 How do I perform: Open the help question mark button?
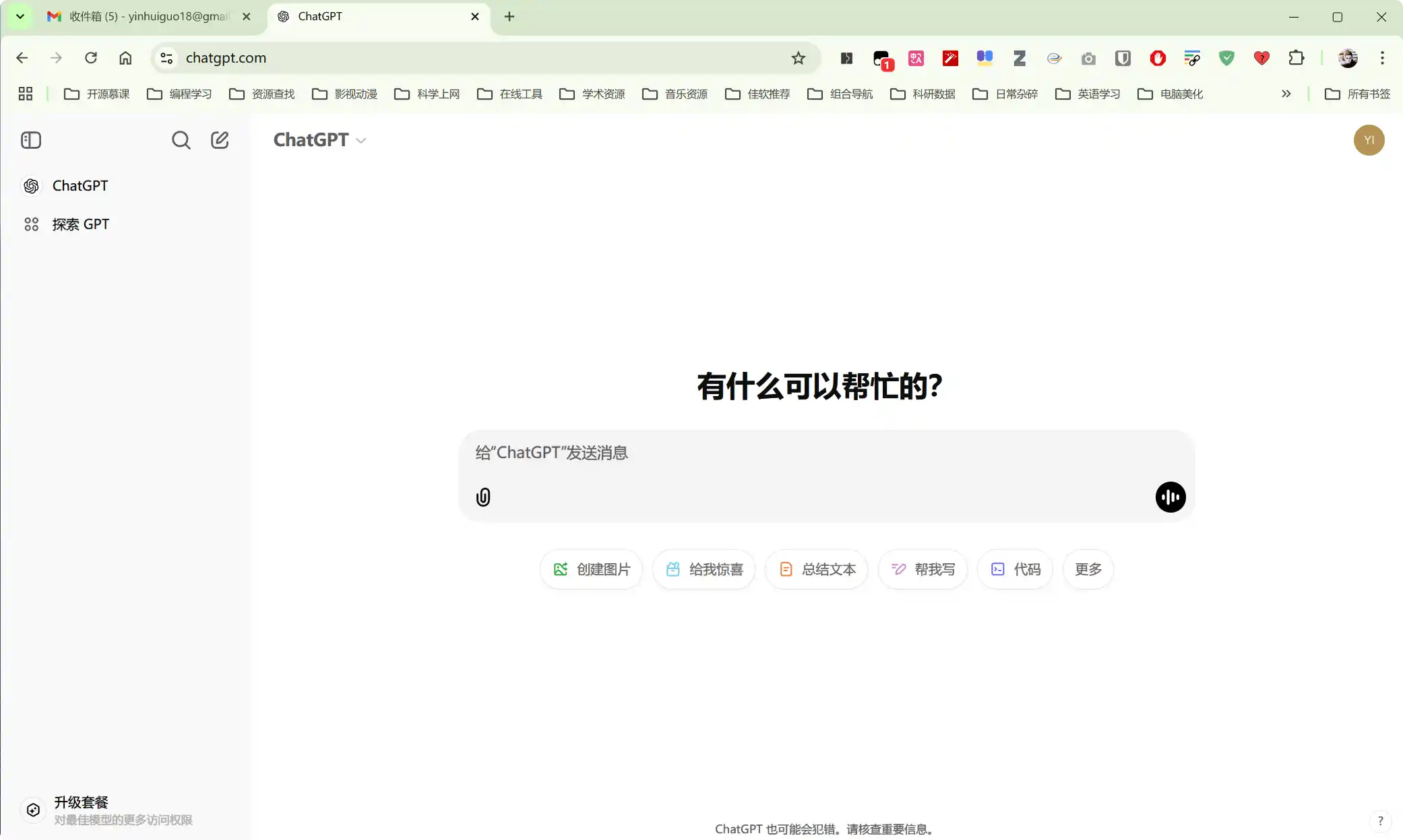click(1380, 821)
